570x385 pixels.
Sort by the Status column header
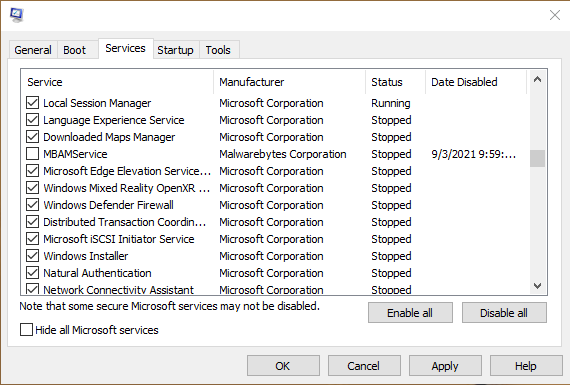pos(396,82)
